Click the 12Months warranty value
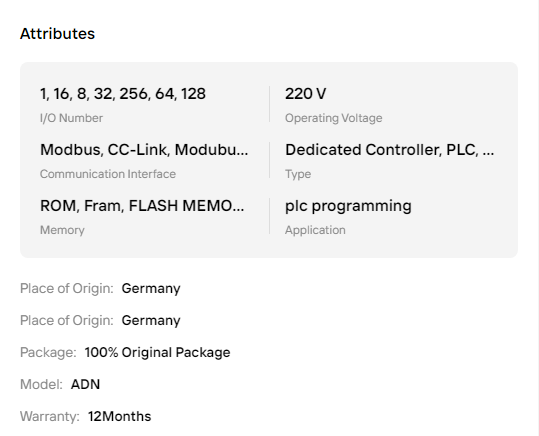539x436 pixels. 120,416
